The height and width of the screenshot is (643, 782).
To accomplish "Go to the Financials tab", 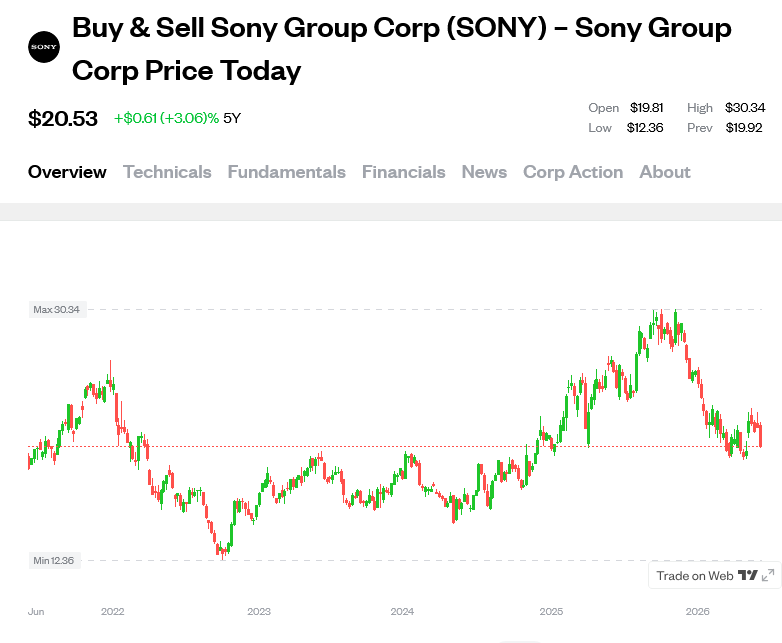I will 403,172.
